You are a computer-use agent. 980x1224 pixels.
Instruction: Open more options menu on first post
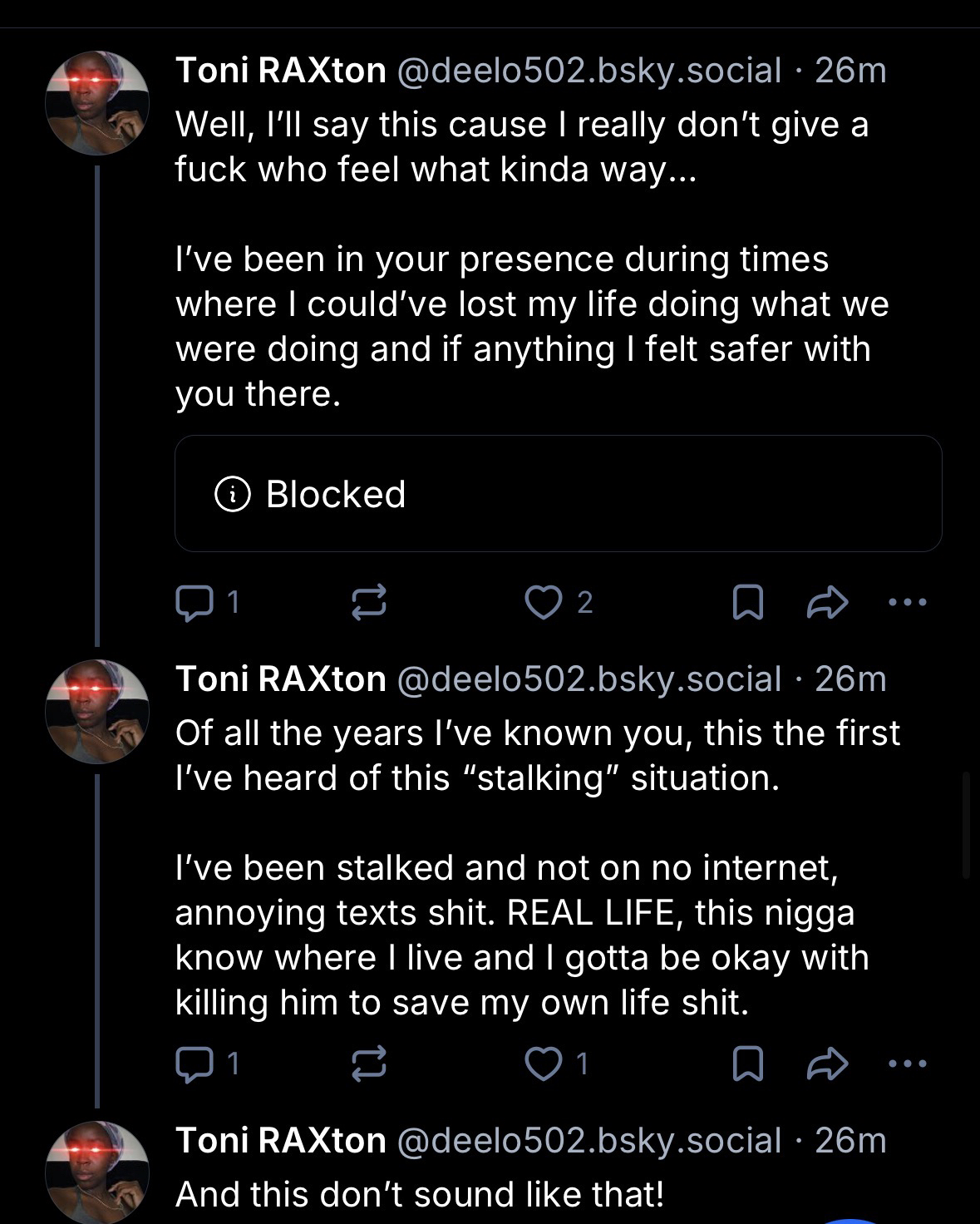coord(906,602)
